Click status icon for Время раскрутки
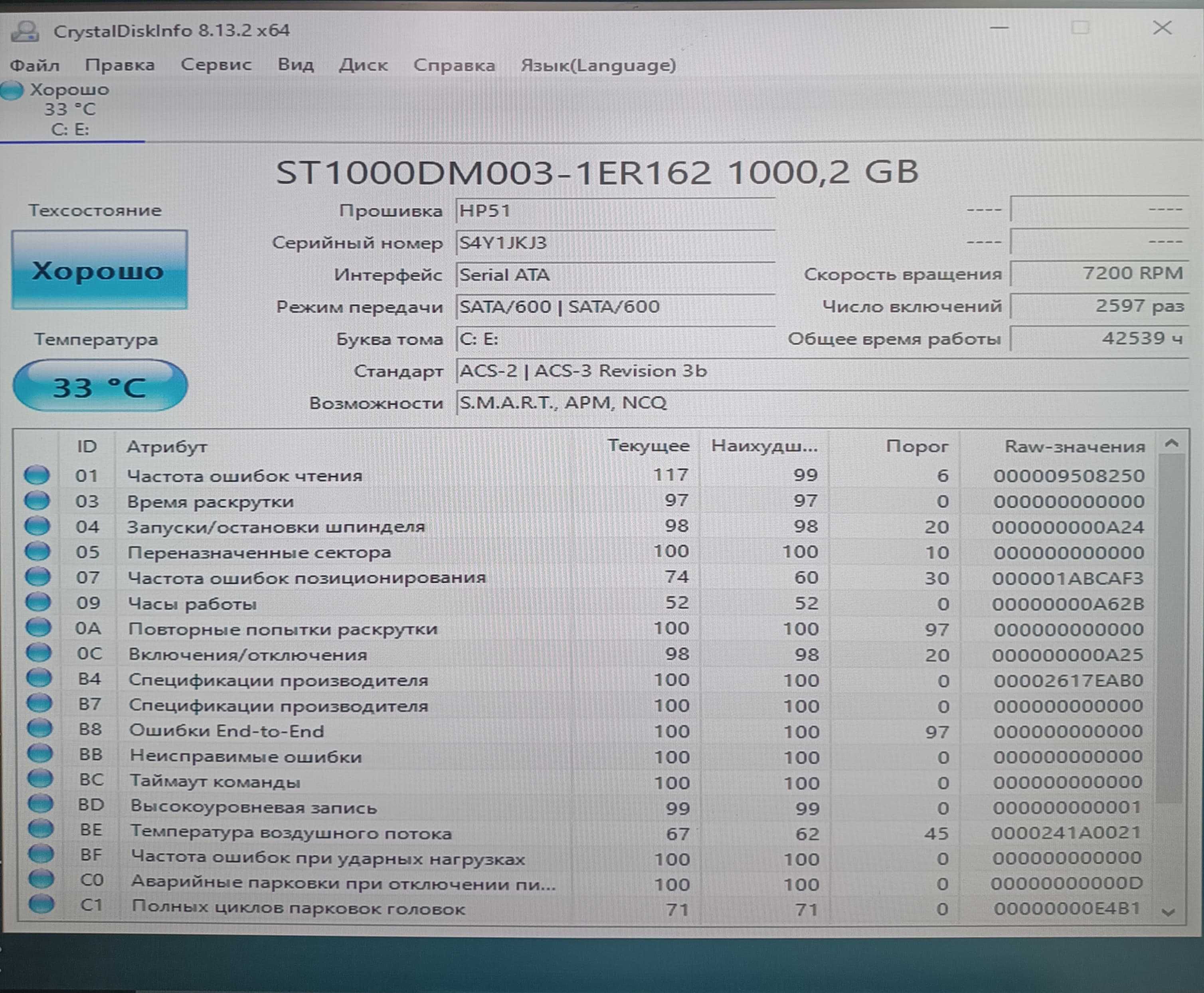This screenshot has height=993, width=1204. [37, 501]
